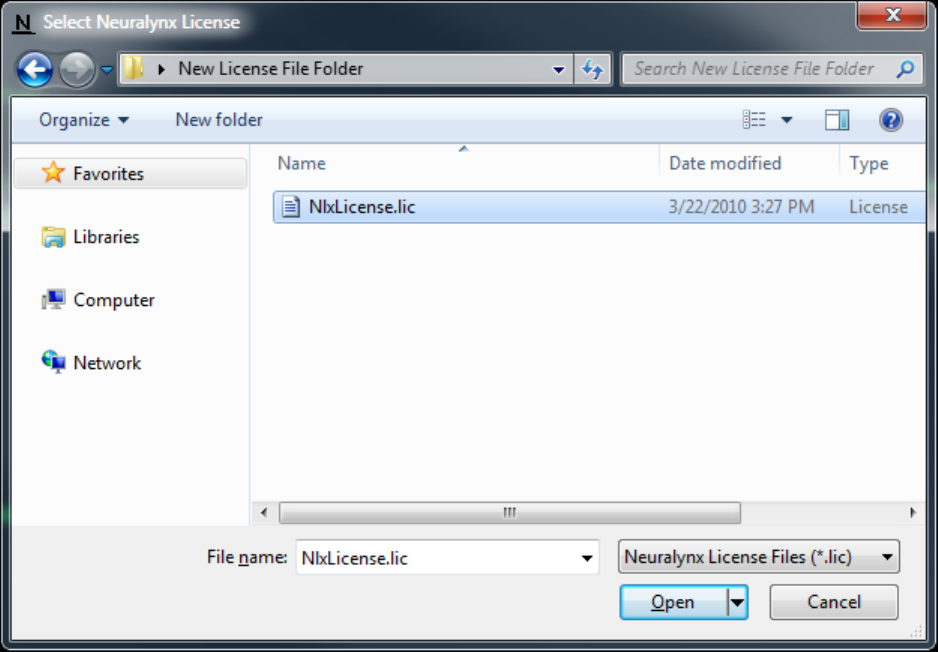
Task: Click the refresh icon beside address bar
Action: pyautogui.click(x=592, y=69)
